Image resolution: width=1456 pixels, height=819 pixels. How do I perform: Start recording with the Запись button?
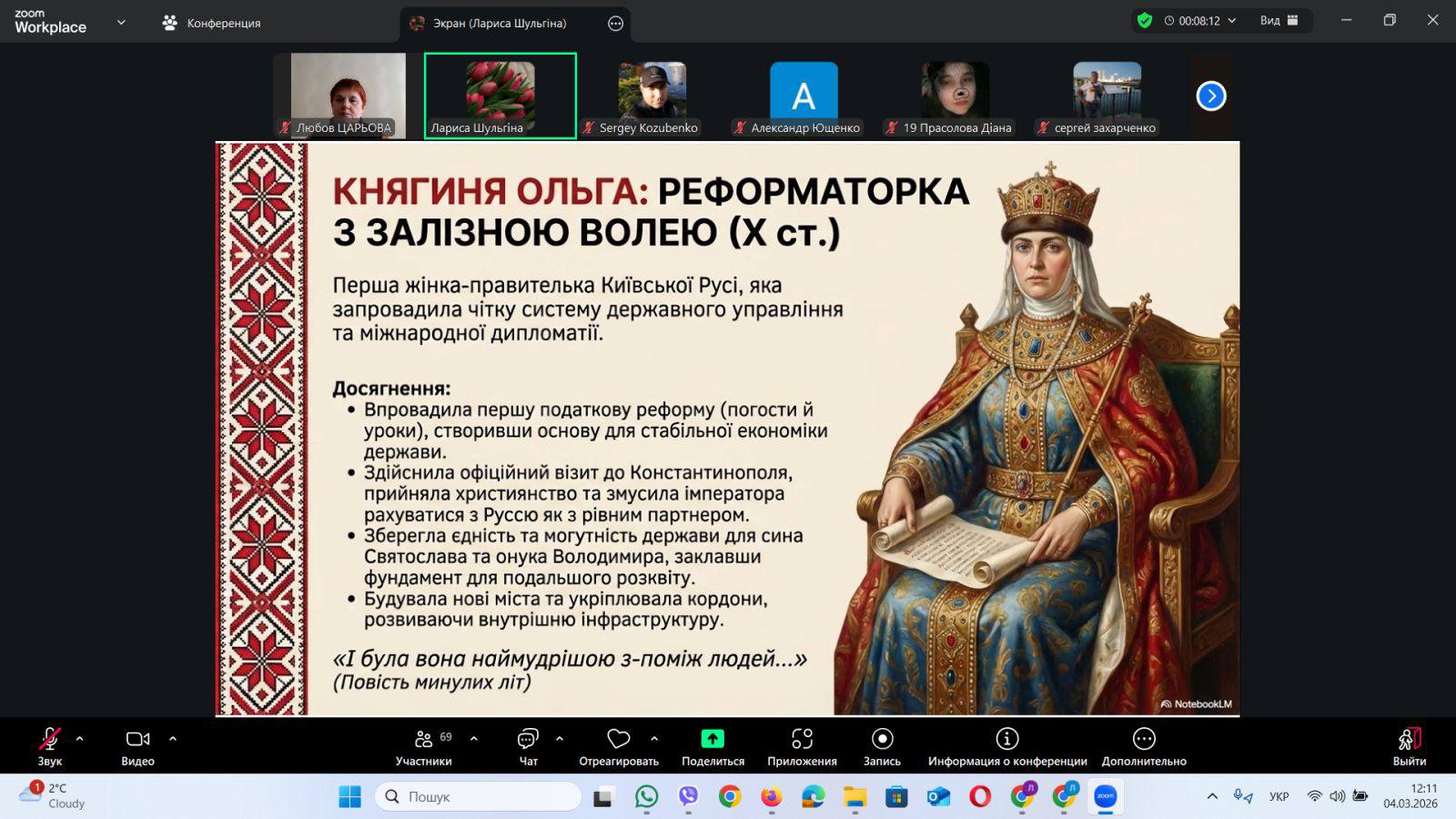point(882,746)
